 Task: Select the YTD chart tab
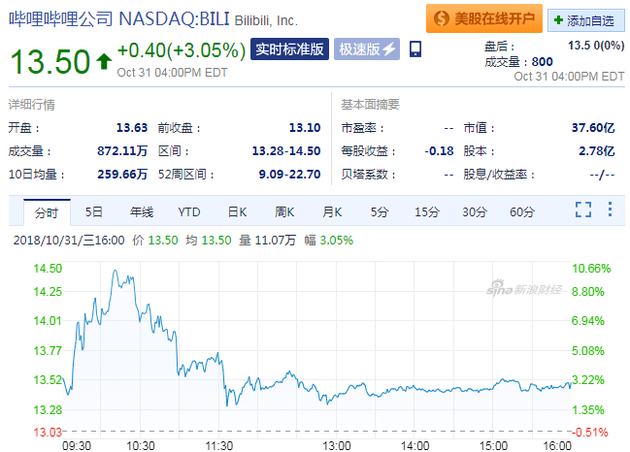coord(189,212)
